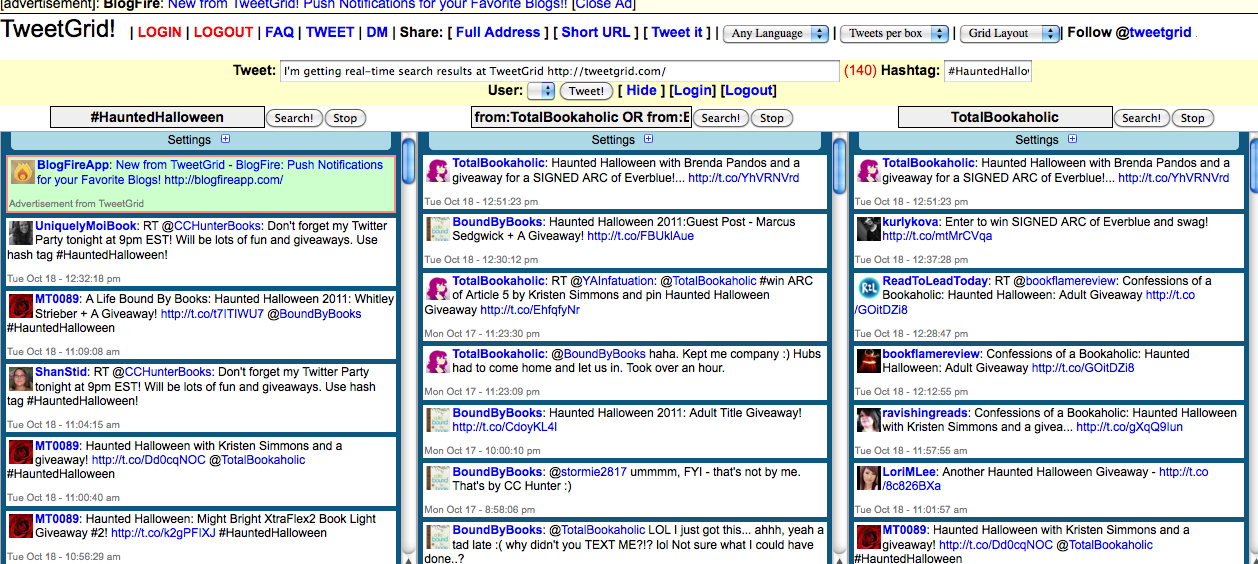Click UniquelyMoiBook's avatar thumbnail

click(x=20, y=233)
